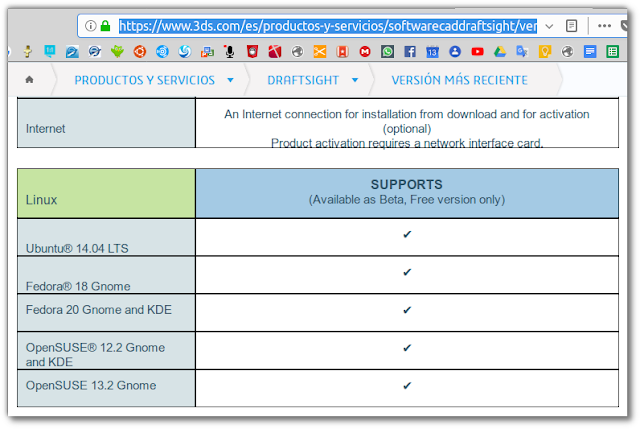Click the 'Linux' header cell
The height and width of the screenshot is (429, 640).
tap(106, 193)
